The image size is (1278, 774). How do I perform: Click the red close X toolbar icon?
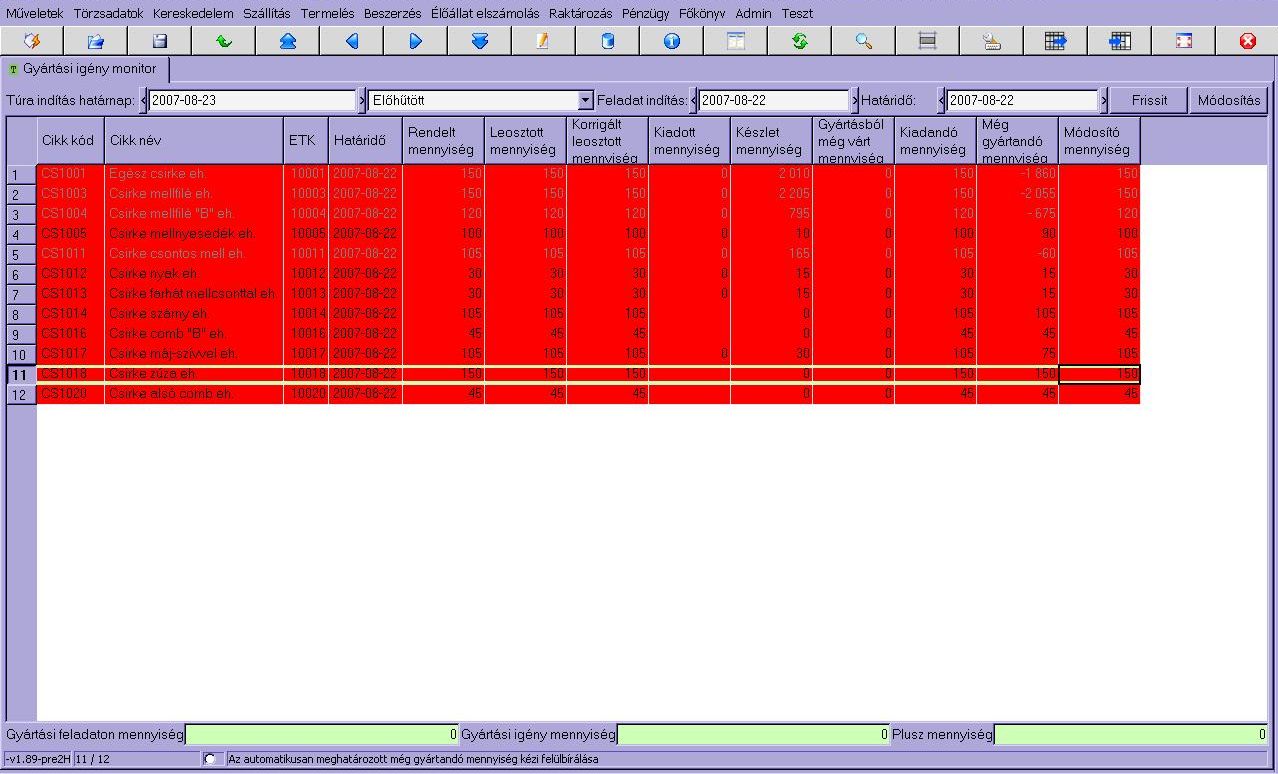tap(1247, 41)
